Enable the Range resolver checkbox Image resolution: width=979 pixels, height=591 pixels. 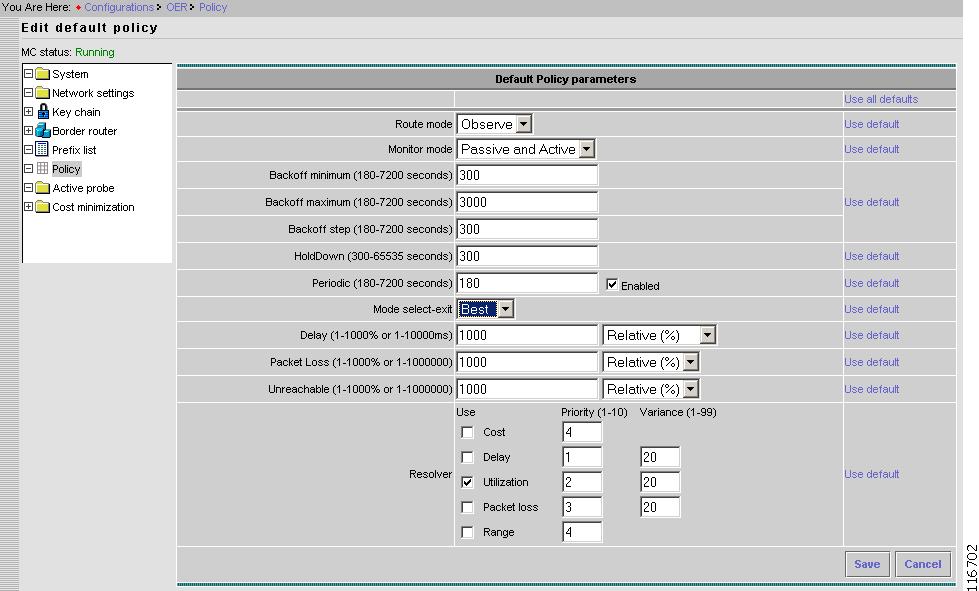click(467, 532)
